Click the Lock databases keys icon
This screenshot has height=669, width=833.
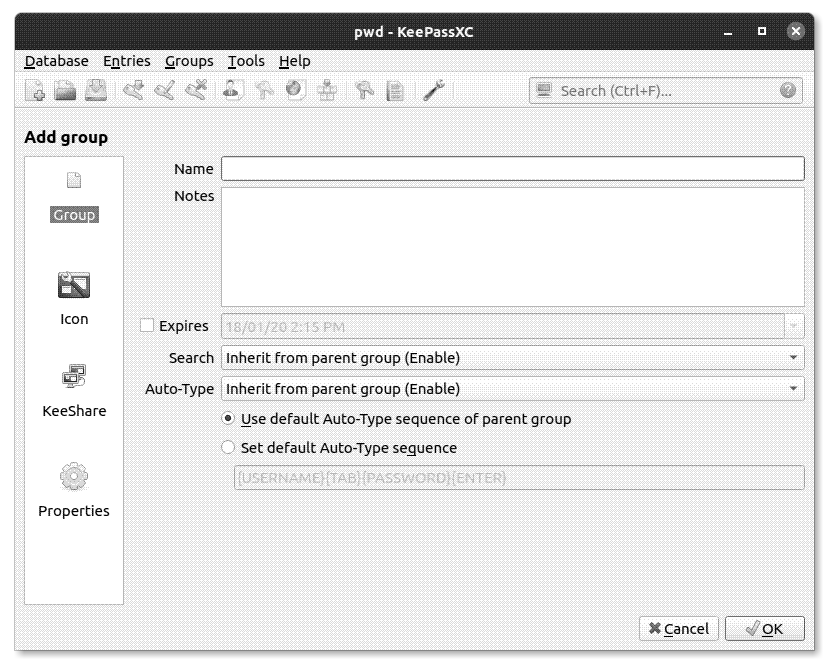tap(364, 90)
